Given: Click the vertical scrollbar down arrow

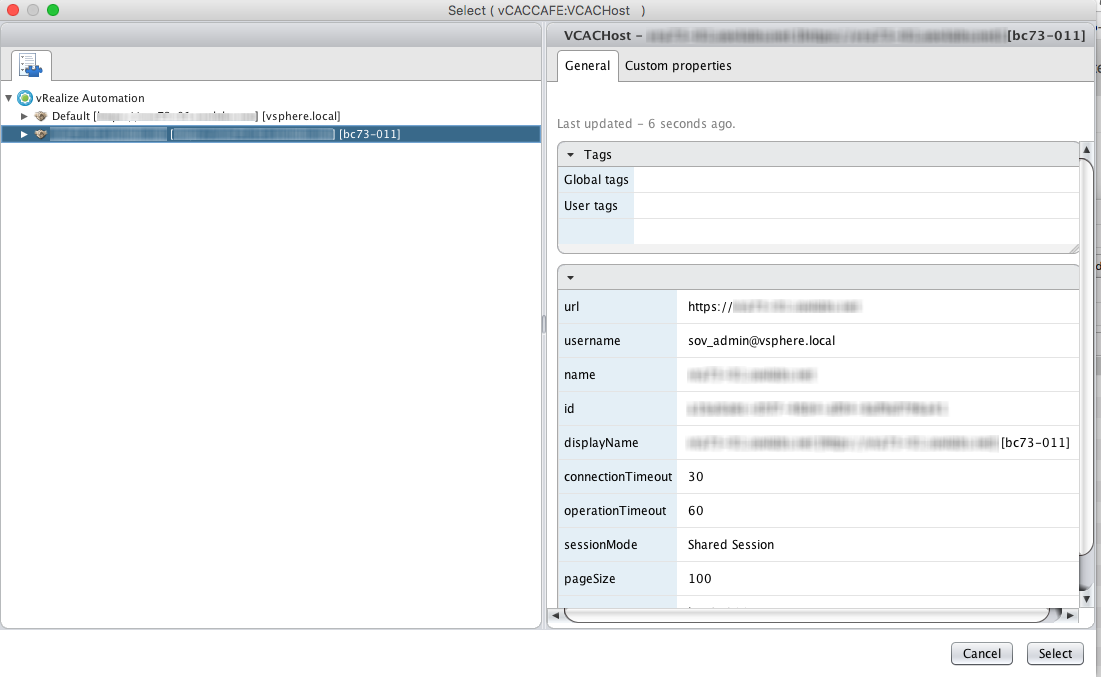Looking at the screenshot, I should click(x=1086, y=599).
